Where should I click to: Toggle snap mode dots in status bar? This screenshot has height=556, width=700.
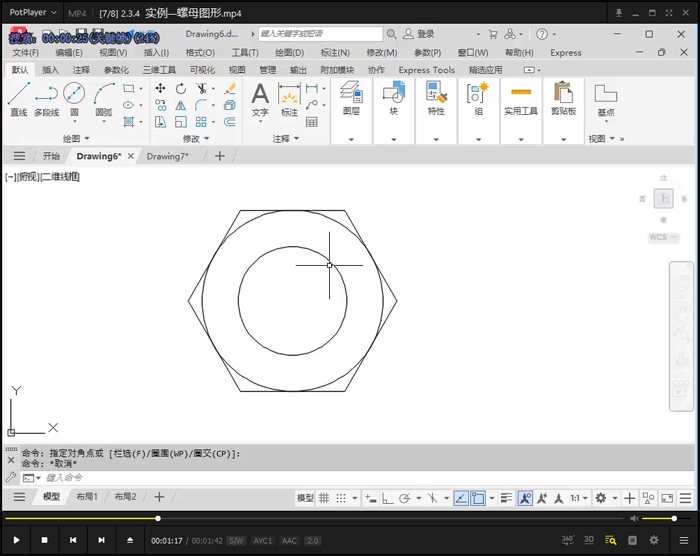[x=341, y=498]
